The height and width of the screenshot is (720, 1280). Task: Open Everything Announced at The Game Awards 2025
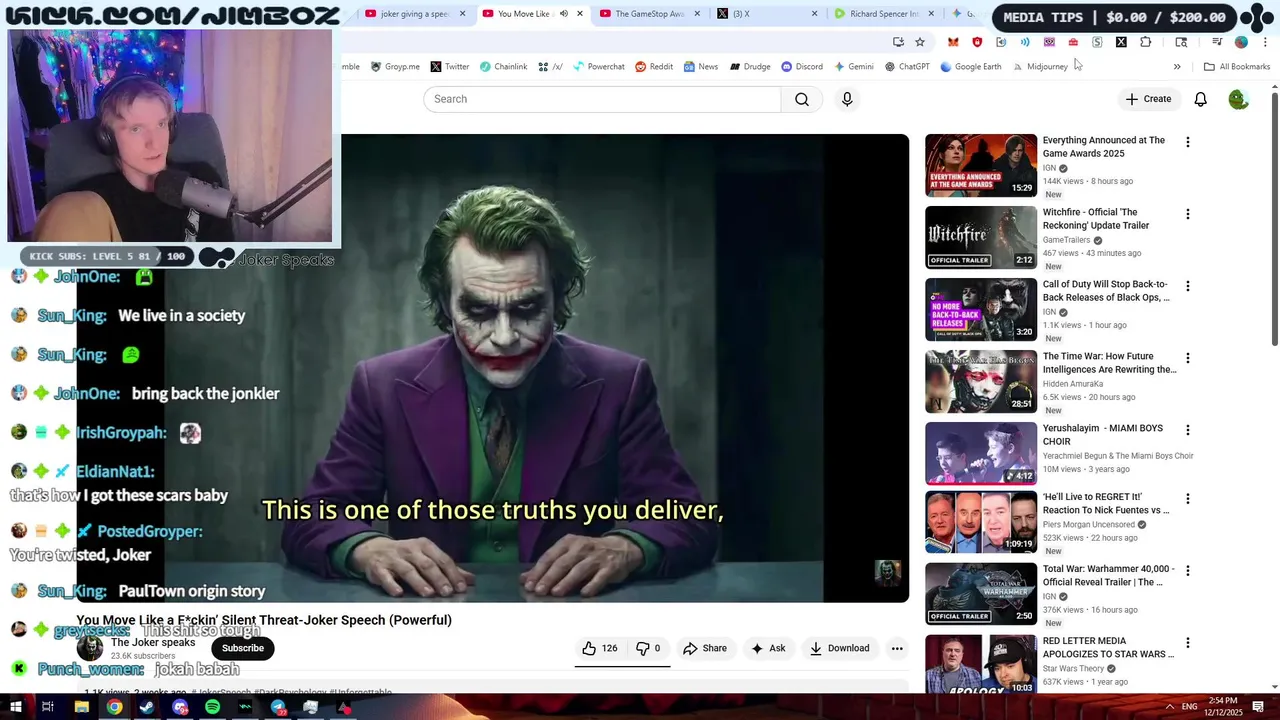1103,147
